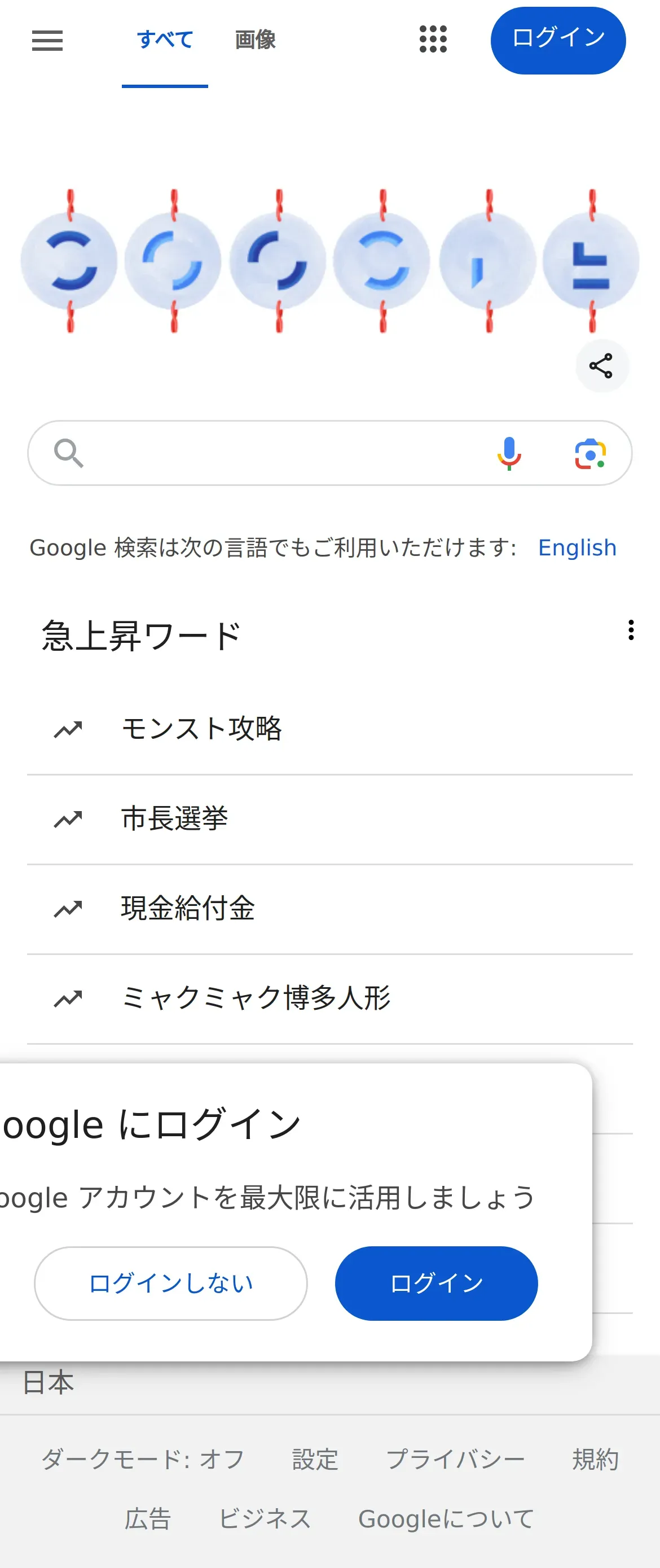Open the hamburger main menu
The image size is (660, 1568).
tap(47, 41)
